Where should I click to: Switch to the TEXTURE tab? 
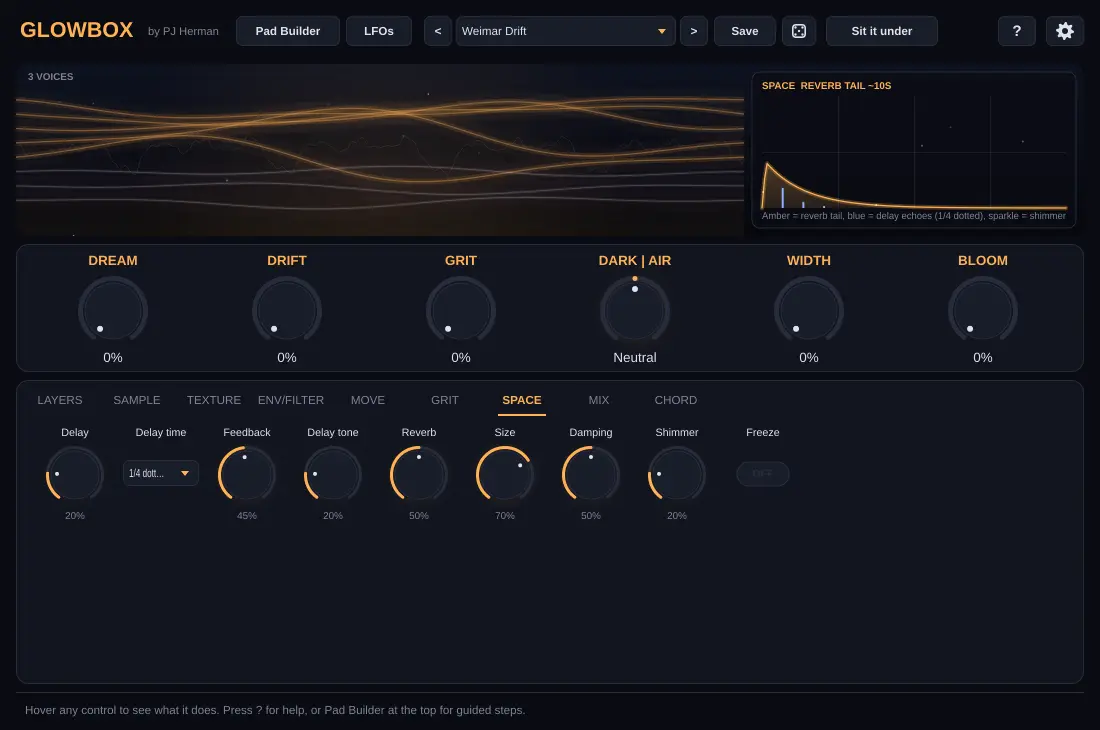(214, 400)
